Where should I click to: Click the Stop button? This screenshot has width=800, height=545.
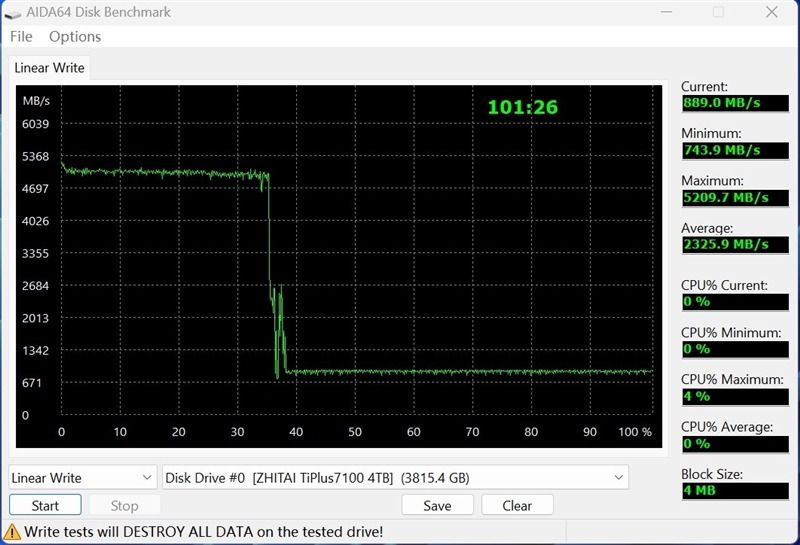[x=124, y=505]
